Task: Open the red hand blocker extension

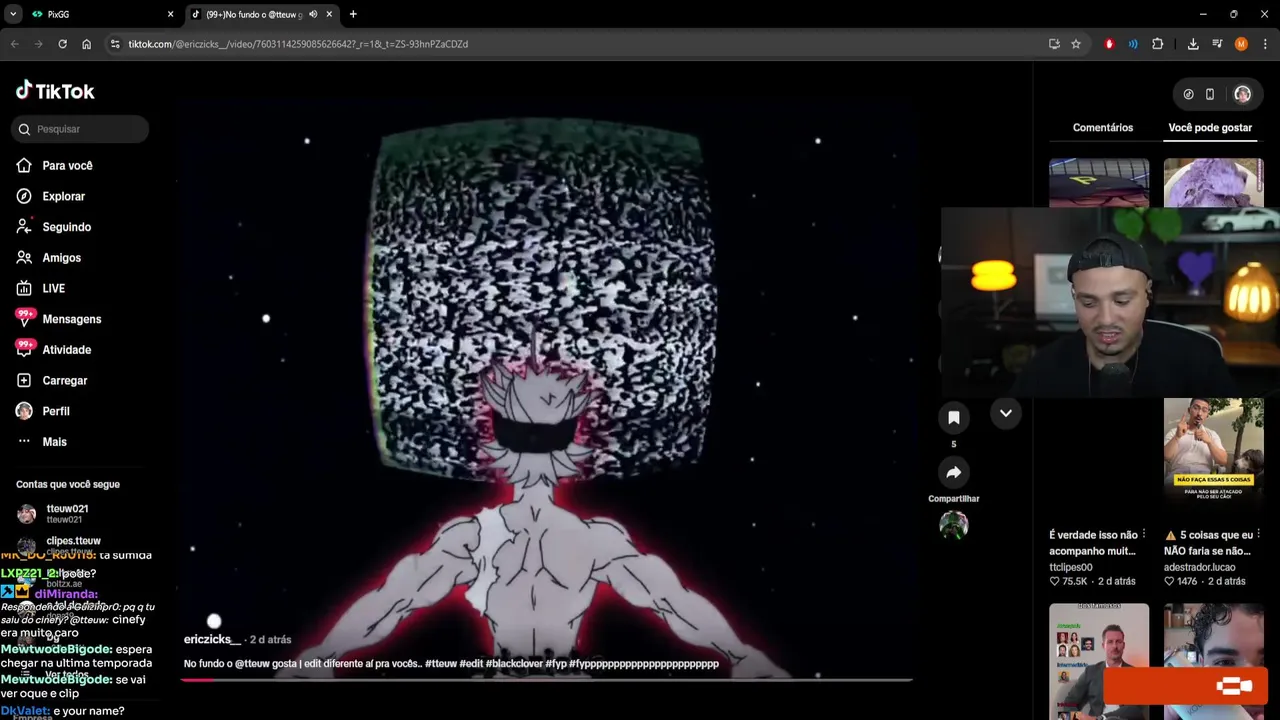Action: pyautogui.click(x=1109, y=44)
